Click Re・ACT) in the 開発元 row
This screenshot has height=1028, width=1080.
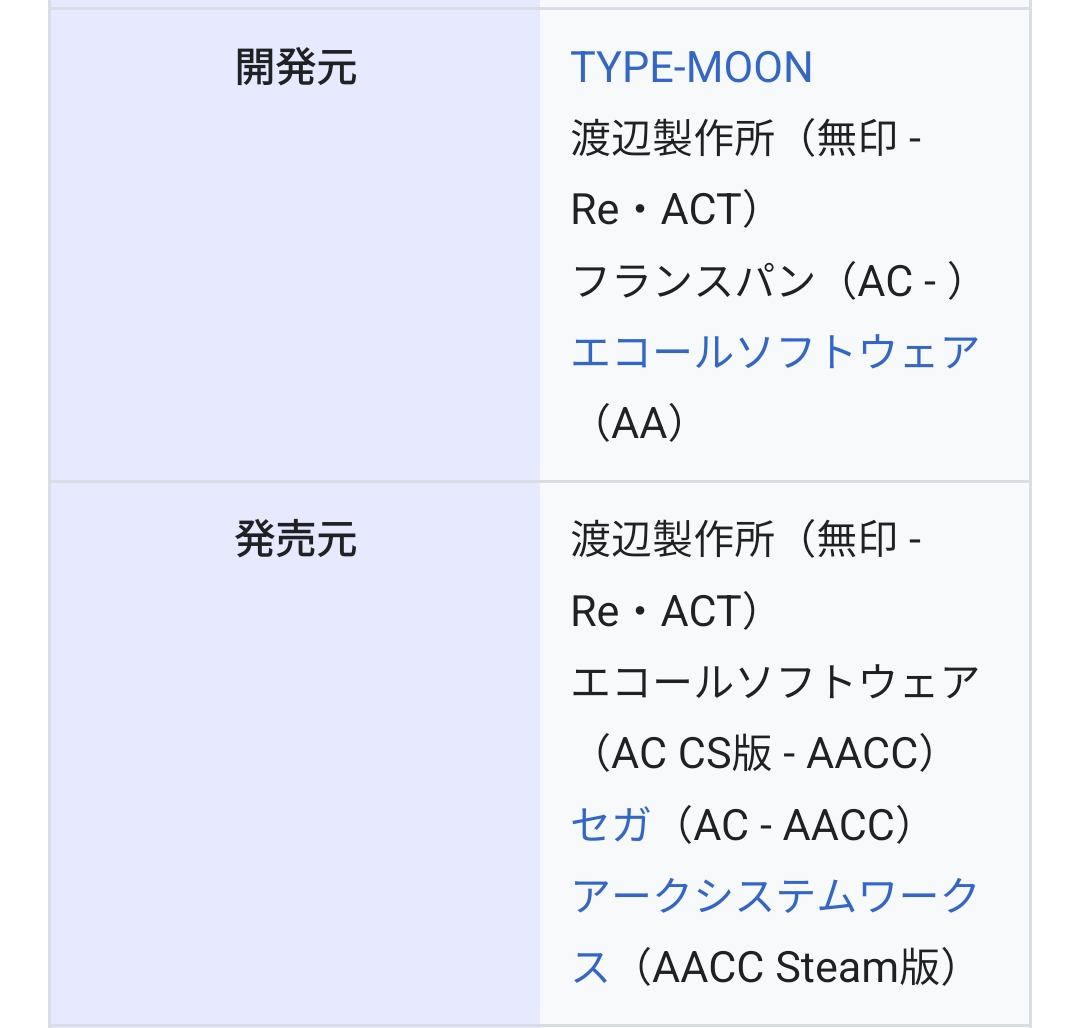tap(668, 211)
